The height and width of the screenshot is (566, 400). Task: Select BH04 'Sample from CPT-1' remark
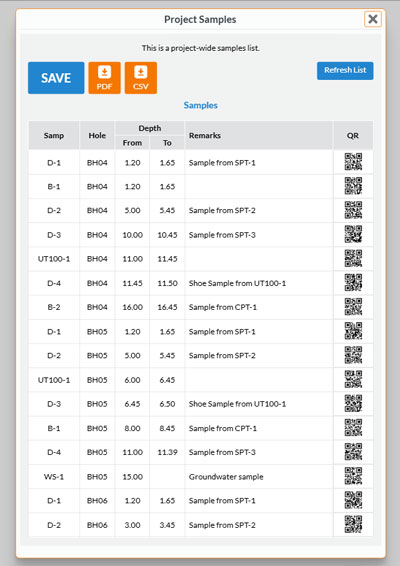(223, 307)
